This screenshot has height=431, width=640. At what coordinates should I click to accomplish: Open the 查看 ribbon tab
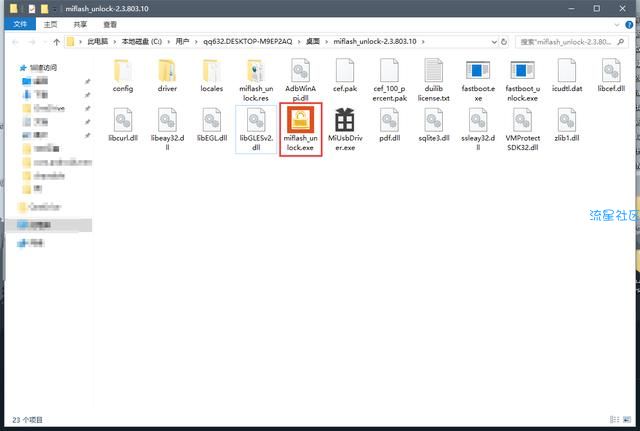pyautogui.click(x=110, y=24)
